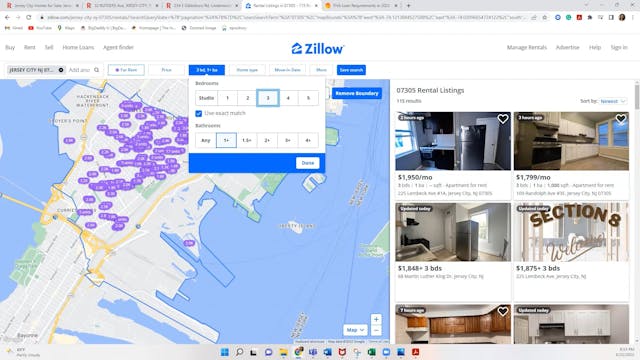
Task: Open the Rent menu
Action: [29, 47]
